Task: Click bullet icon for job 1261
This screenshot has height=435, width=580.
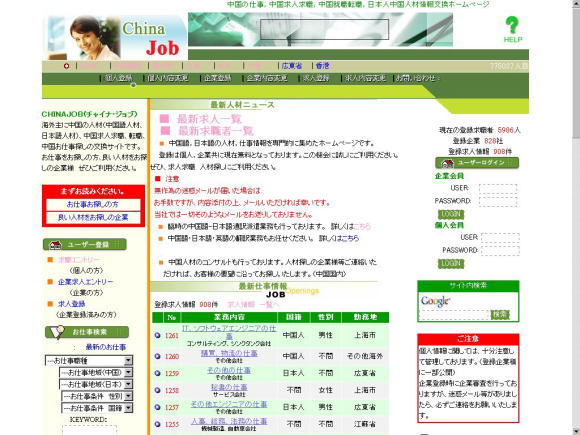Action: click(x=158, y=335)
